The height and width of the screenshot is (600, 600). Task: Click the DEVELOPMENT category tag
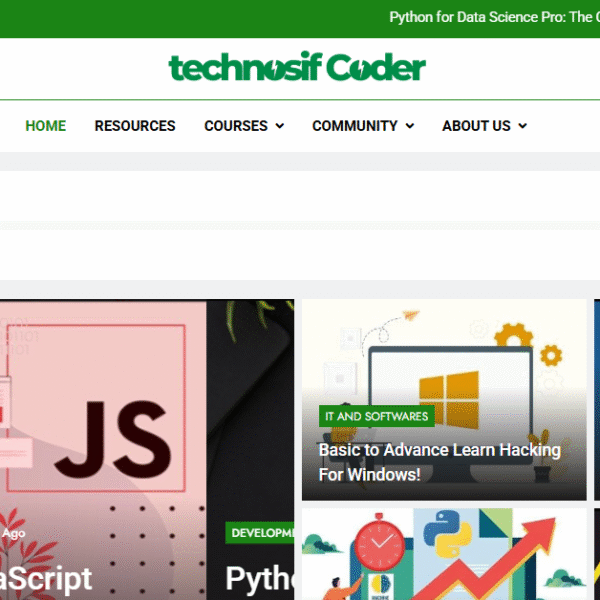coord(262,533)
